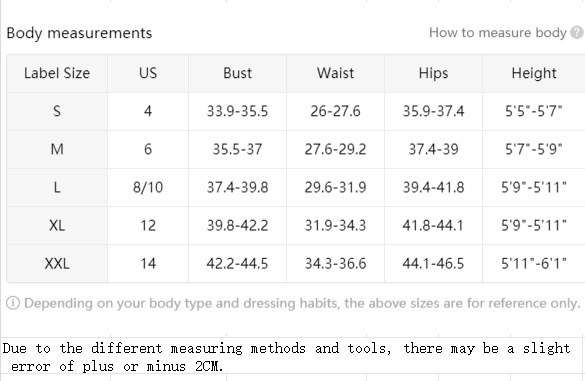Click the Hips column header

tap(434, 73)
